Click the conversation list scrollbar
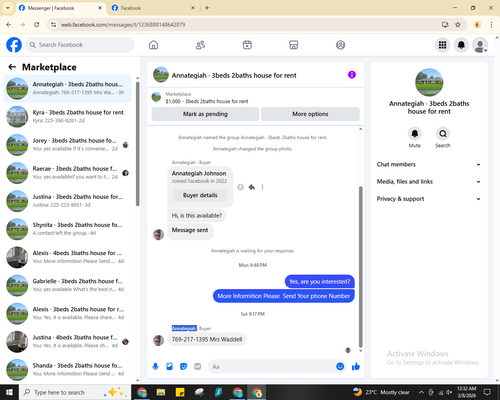 pos(137,143)
